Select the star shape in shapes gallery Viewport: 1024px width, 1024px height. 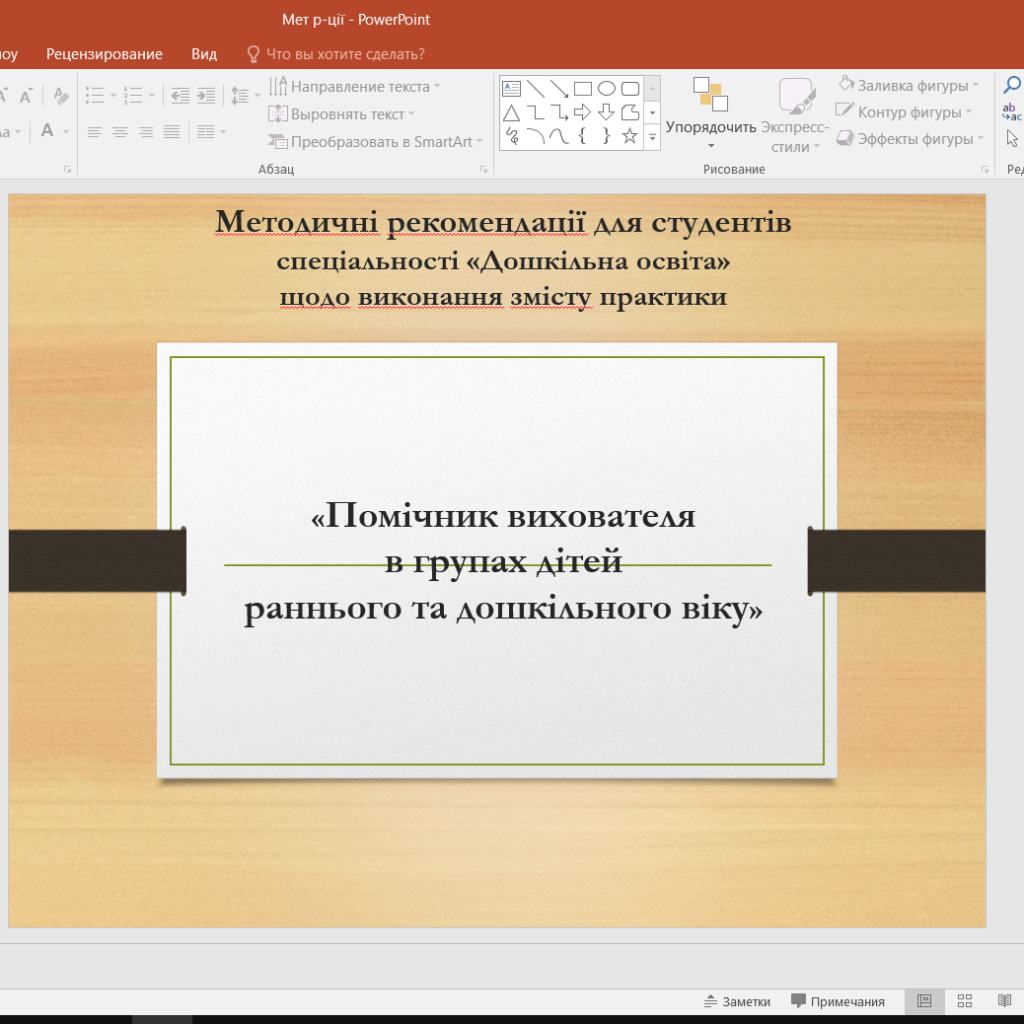click(630, 136)
